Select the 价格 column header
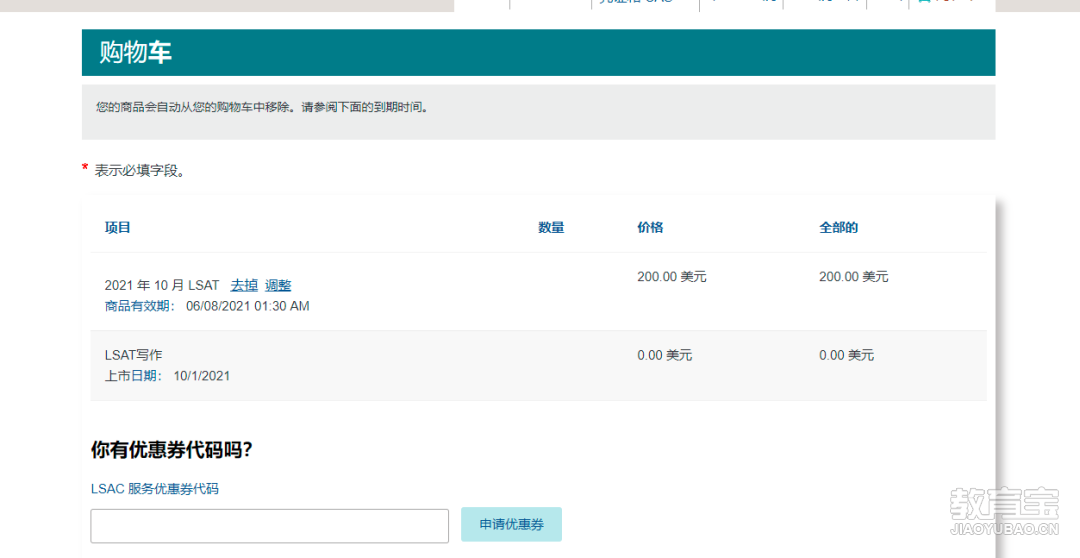Screen dimensions: 1080x558 (x=650, y=227)
